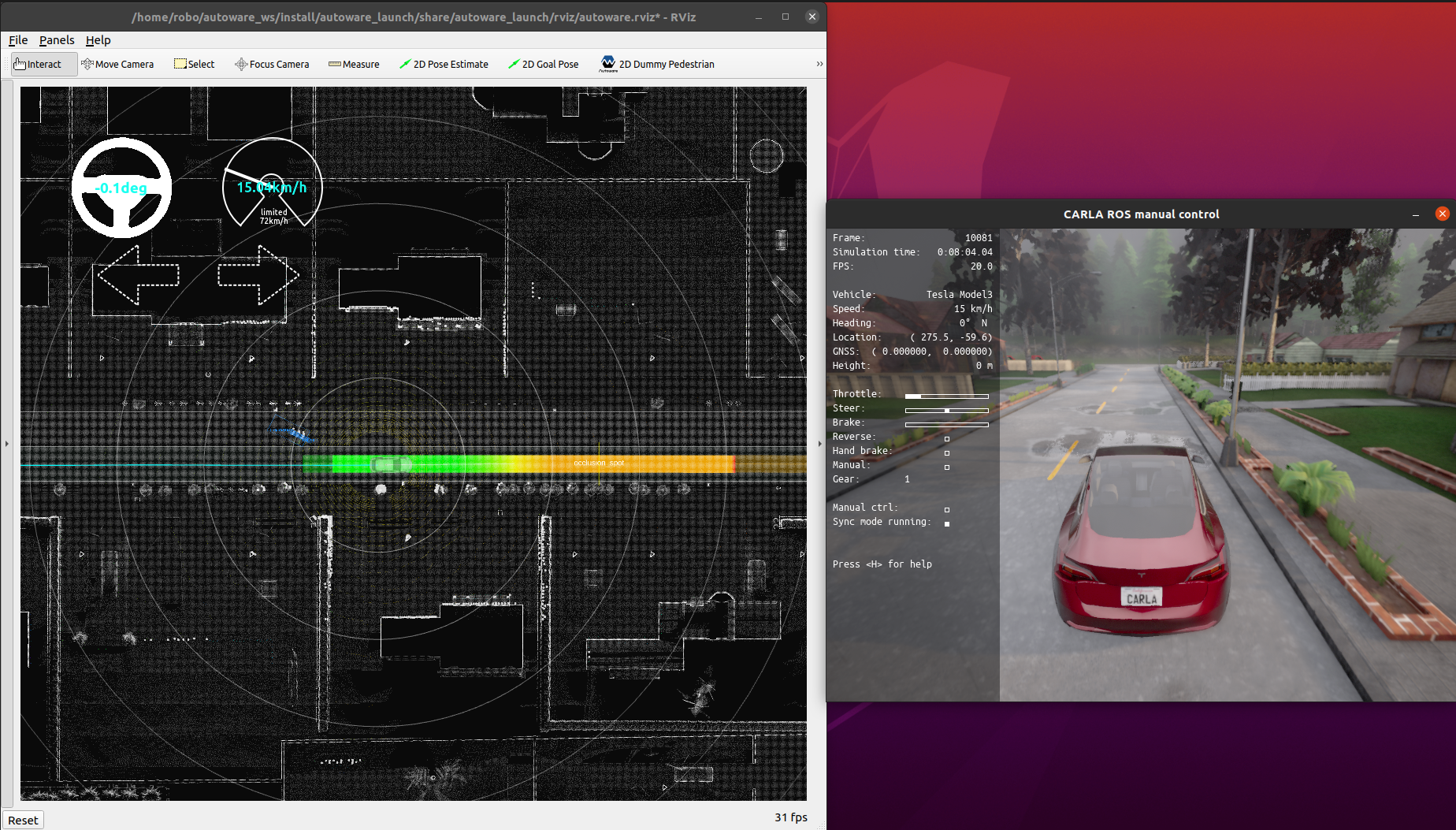Click the Brake bar in CARLA manual control
Screen dimensions: 1456x830
point(947,424)
